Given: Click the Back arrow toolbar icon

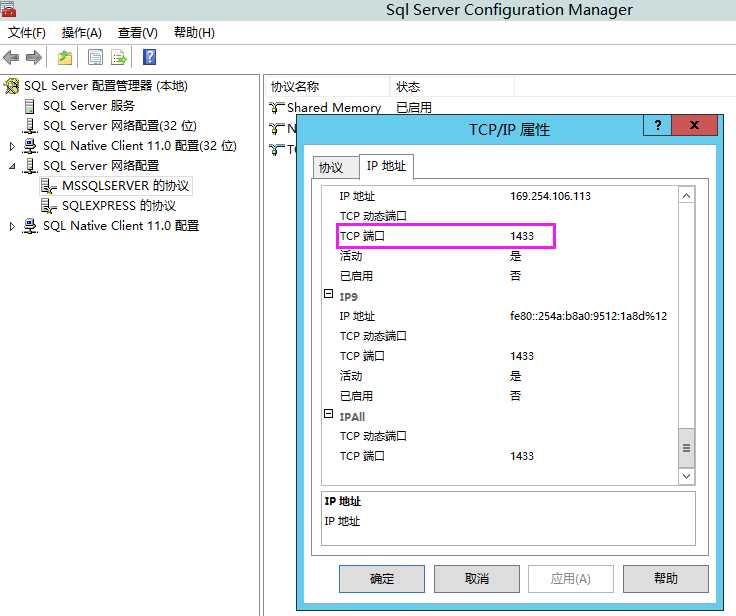Looking at the screenshot, I should point(11,58).
